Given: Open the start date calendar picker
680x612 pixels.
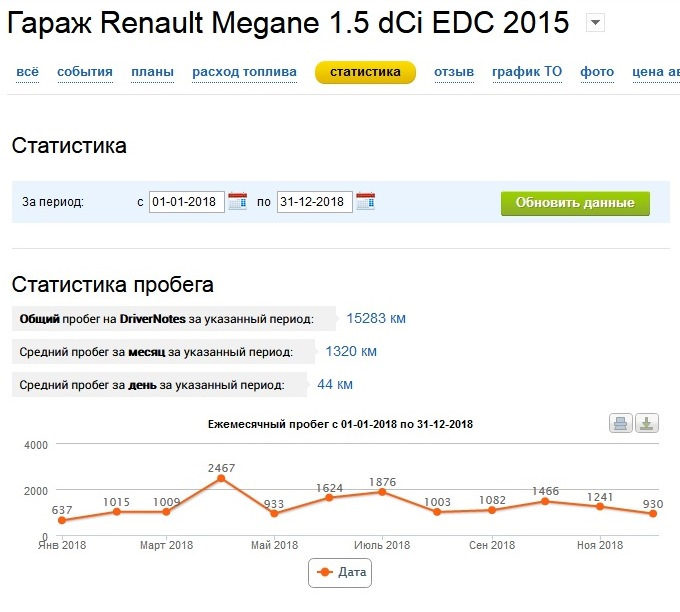Looking at the screenshot, I should 237,201.
